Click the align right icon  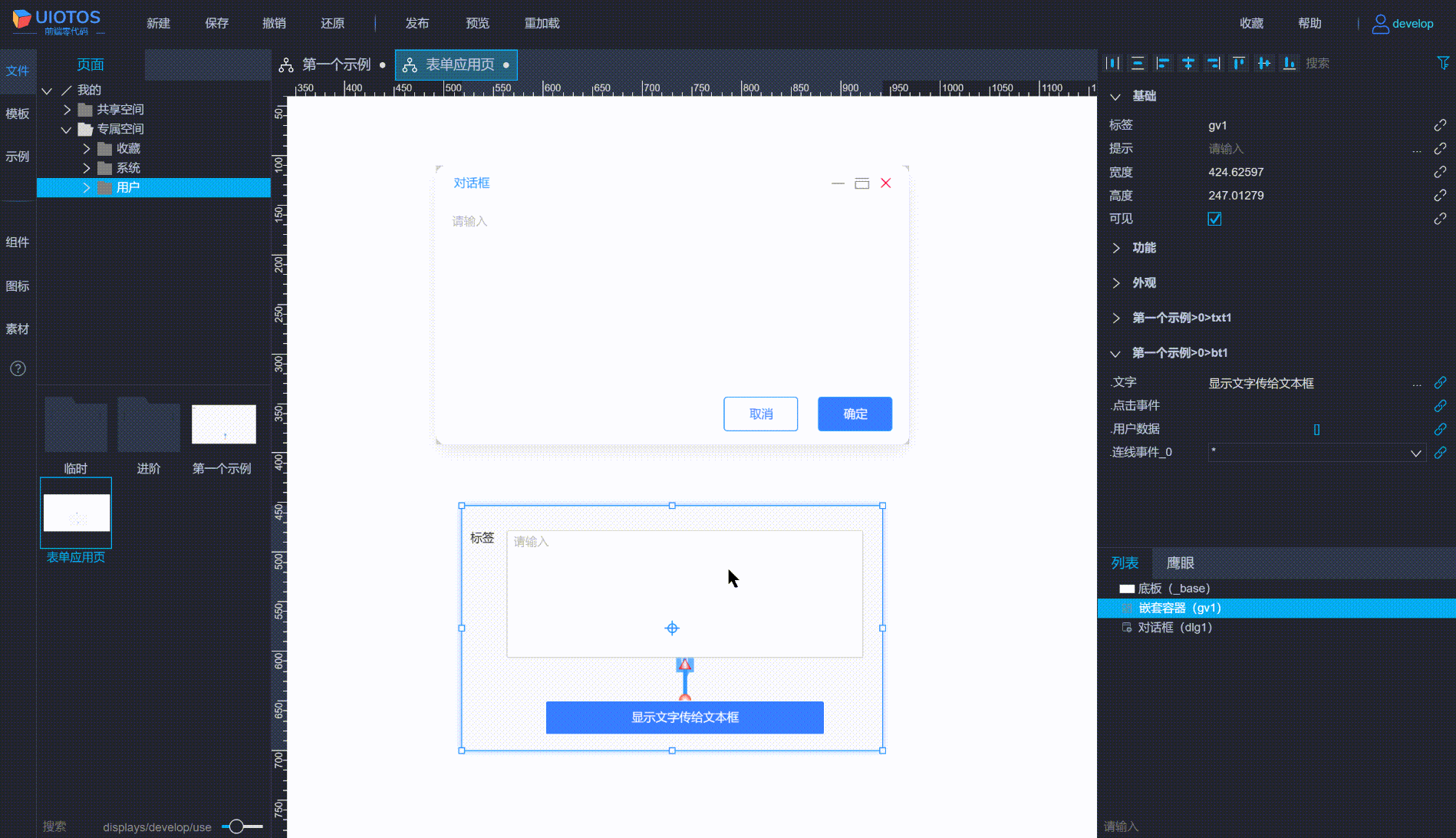[1214, 63]
